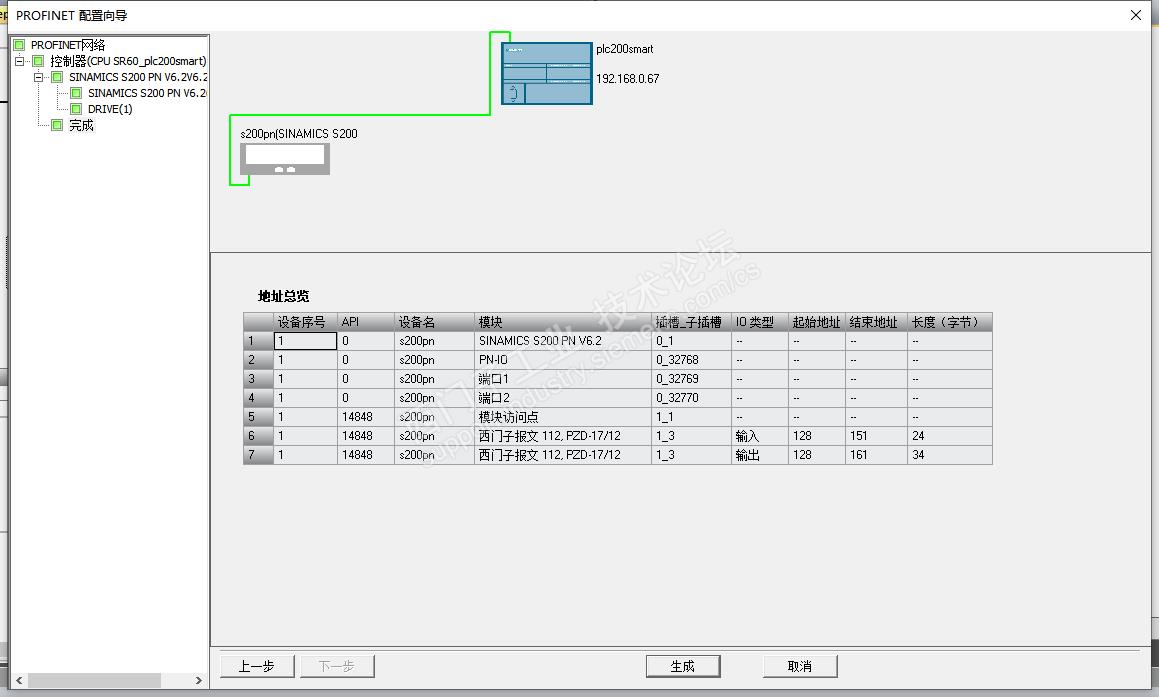Click the slot 0_32769 cell
The image size is (1159, 697).
(692, 379)
